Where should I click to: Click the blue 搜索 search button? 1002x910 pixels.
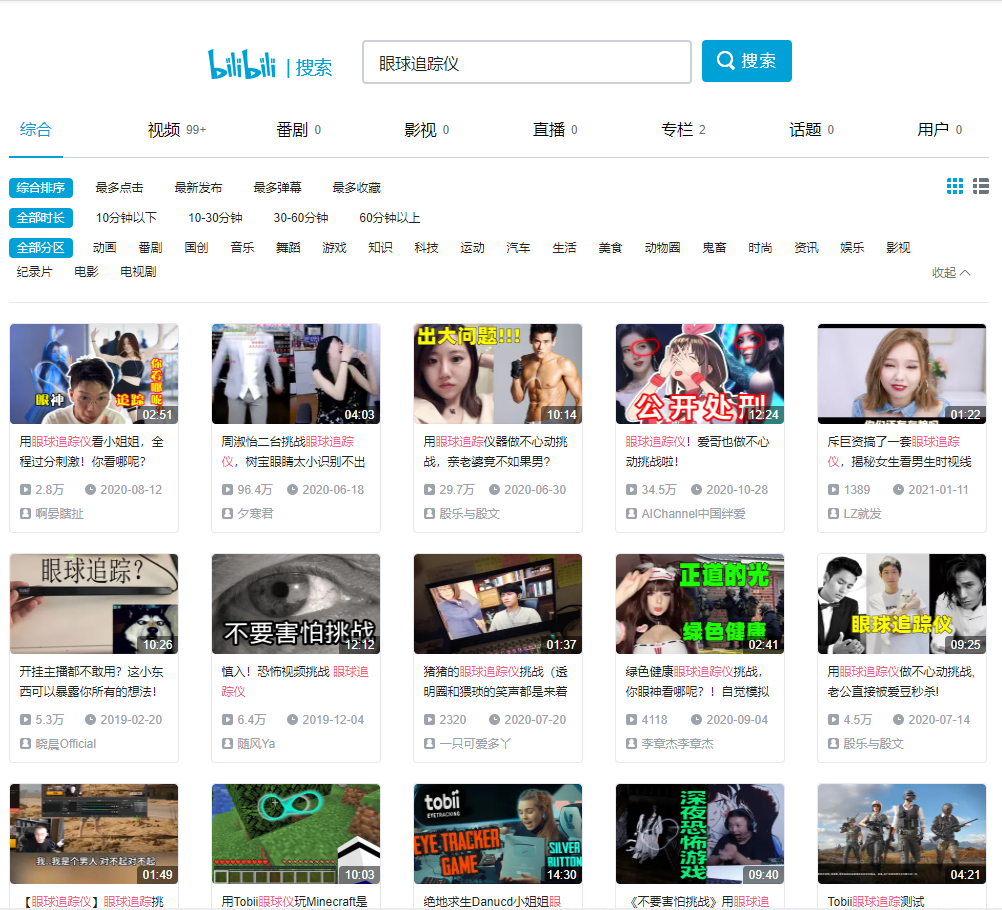746,61
